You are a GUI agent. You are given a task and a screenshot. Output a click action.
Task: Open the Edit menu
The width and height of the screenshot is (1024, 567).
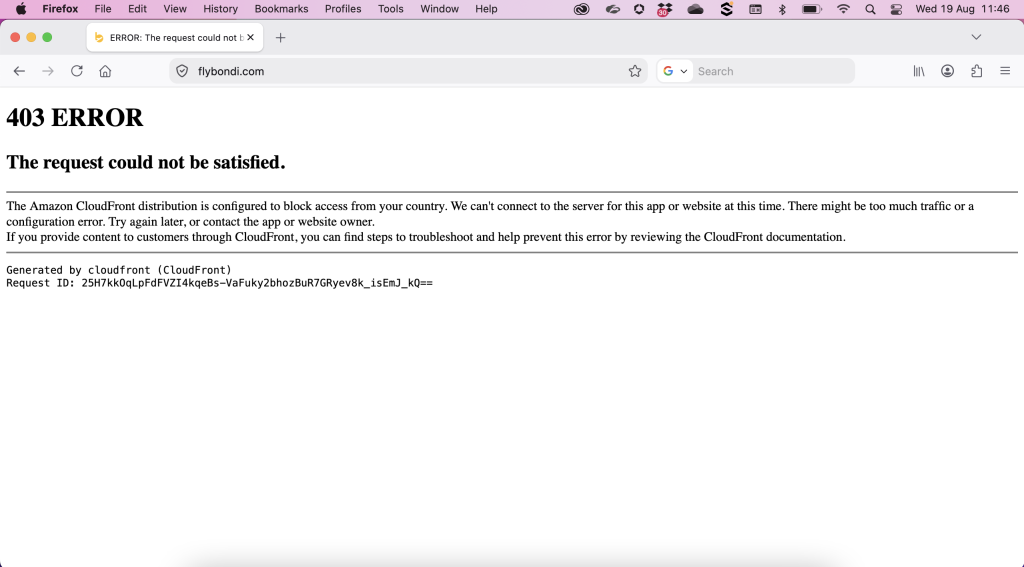pyautogui.click(x=137, y=9)
